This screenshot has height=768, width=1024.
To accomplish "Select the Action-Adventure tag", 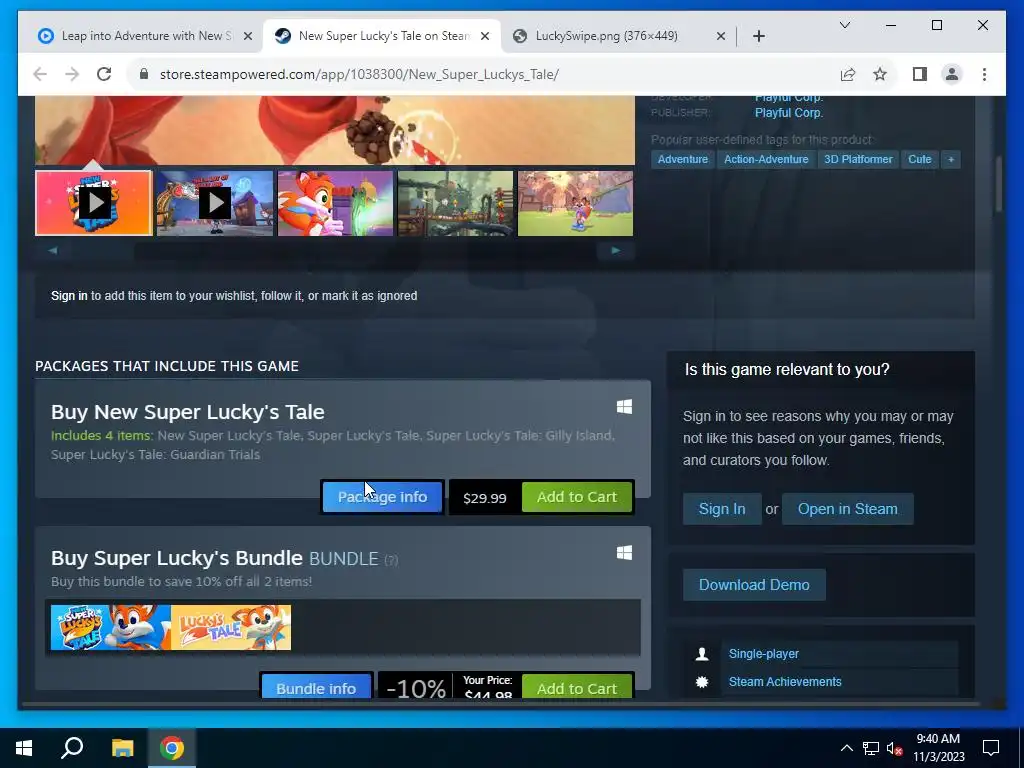I will [x=766, y=159].
